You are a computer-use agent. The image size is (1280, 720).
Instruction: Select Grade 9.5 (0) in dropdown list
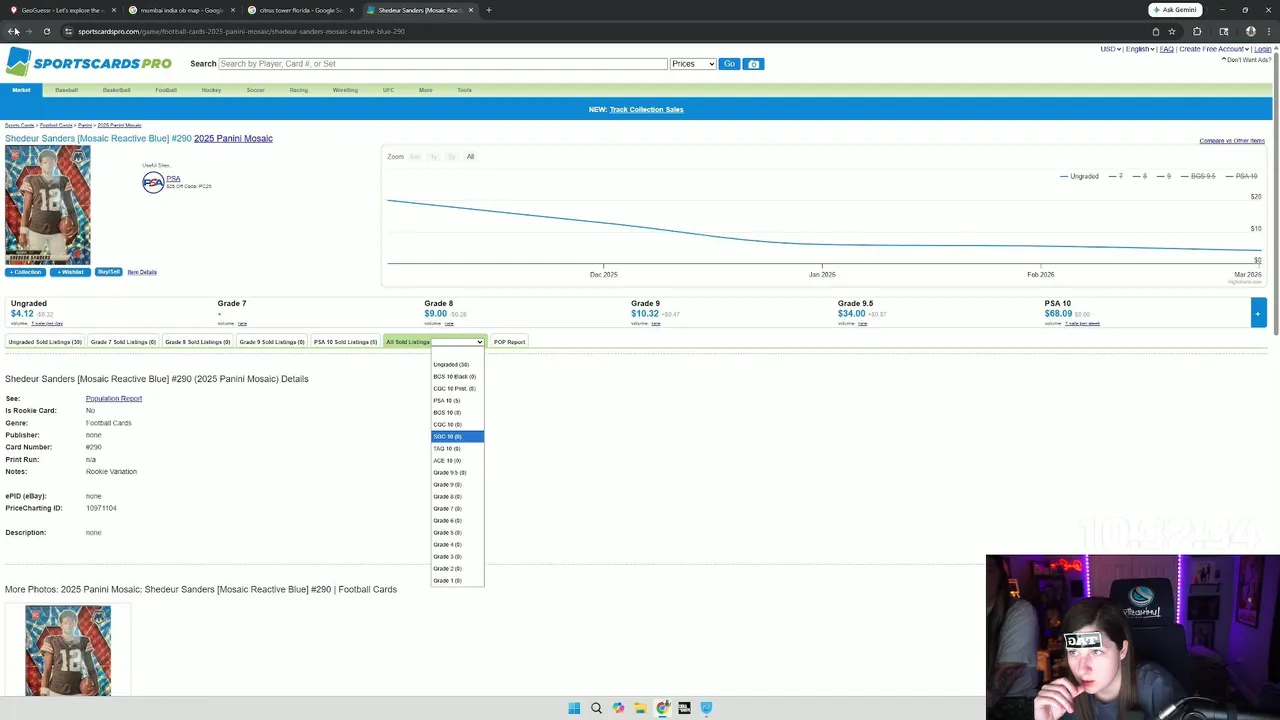point(457,473)
